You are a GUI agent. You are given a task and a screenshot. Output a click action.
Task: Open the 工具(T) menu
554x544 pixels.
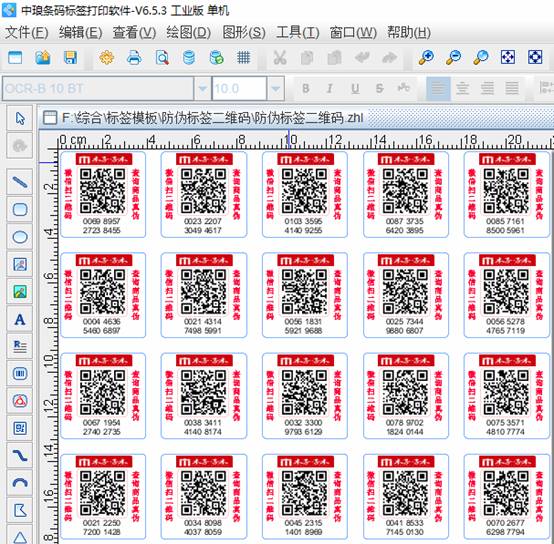tap(297, 32)
